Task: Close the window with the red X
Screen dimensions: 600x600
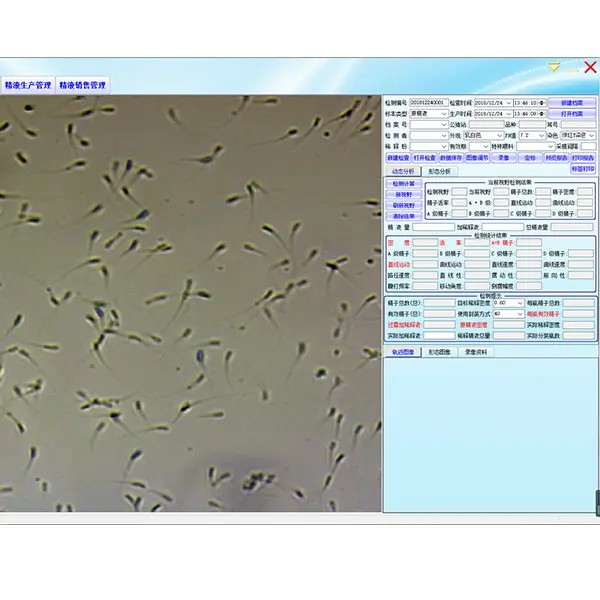Action: click(589, 67)
